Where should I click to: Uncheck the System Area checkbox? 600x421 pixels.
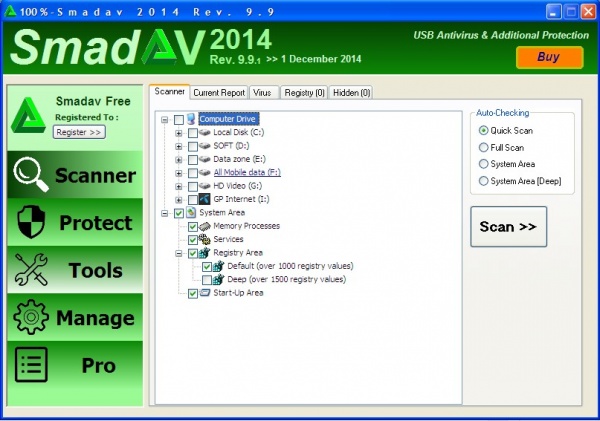tap(179, 213)
